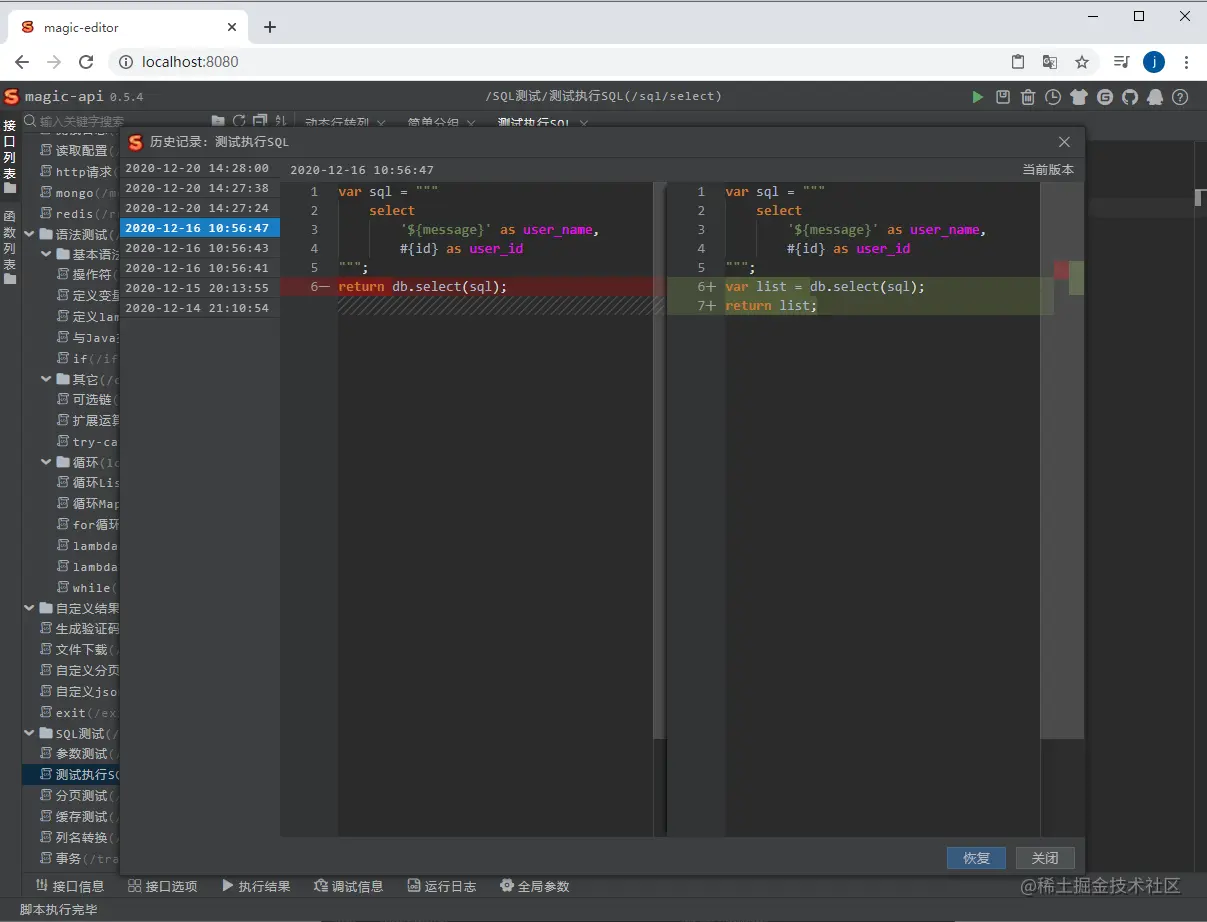The height and width of the screenshot is (922, 1207).
Task: Collapse the 基本语法 folder
Action: click(x=45, y=255)
